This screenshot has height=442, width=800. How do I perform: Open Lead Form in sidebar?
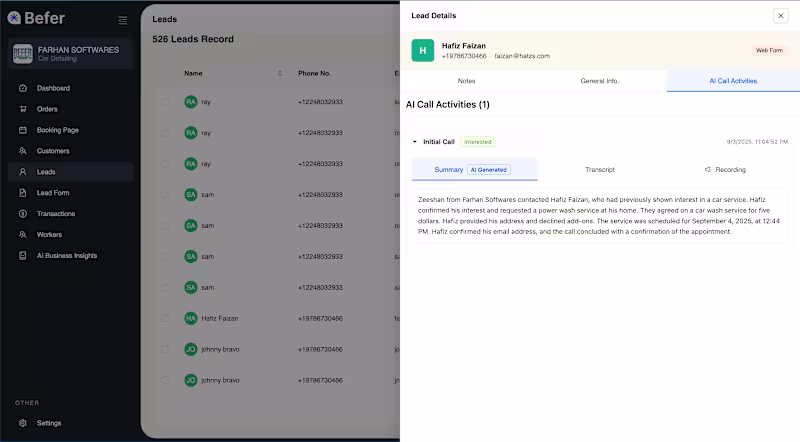click(71, 193)
